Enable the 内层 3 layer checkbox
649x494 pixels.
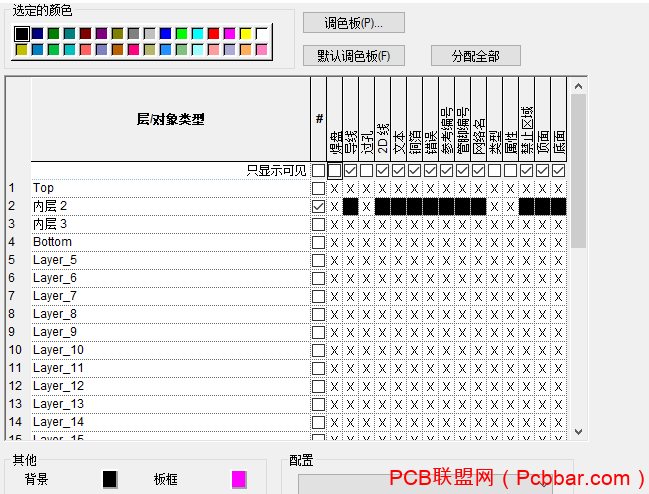point(318,225)
